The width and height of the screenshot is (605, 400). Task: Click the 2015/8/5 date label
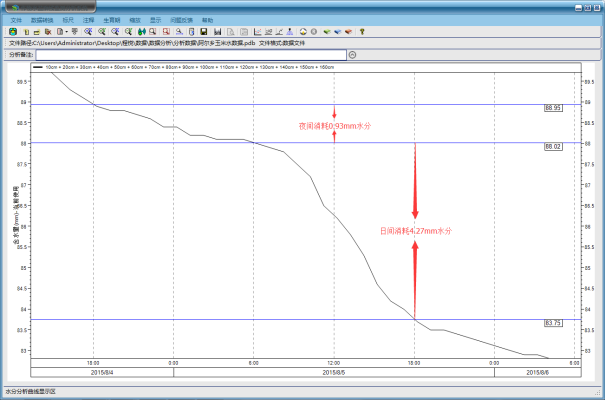[x=334, y=373]
